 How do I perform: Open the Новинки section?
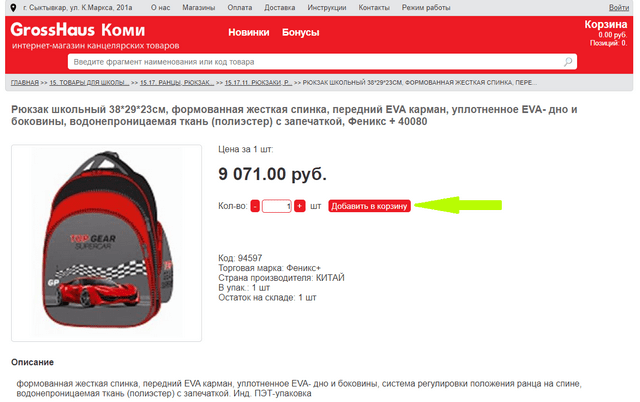(x=249, y=32)
